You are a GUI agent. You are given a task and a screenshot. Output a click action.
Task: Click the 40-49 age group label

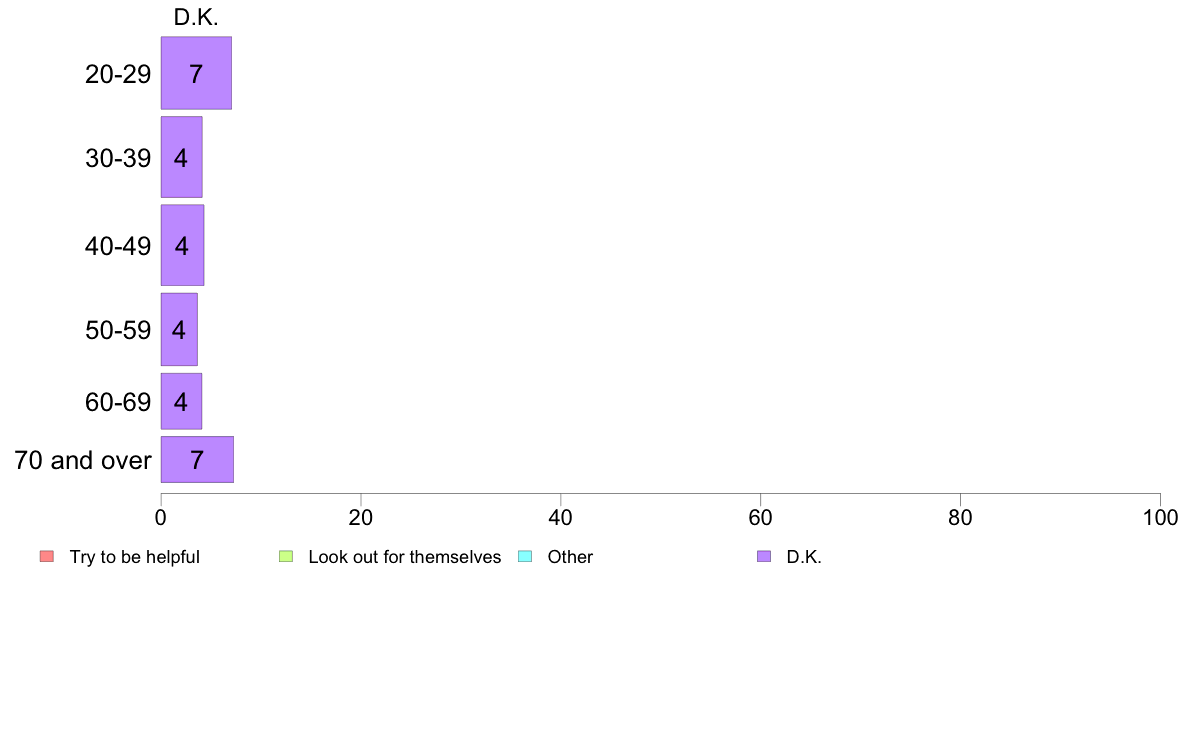point(118,246)
